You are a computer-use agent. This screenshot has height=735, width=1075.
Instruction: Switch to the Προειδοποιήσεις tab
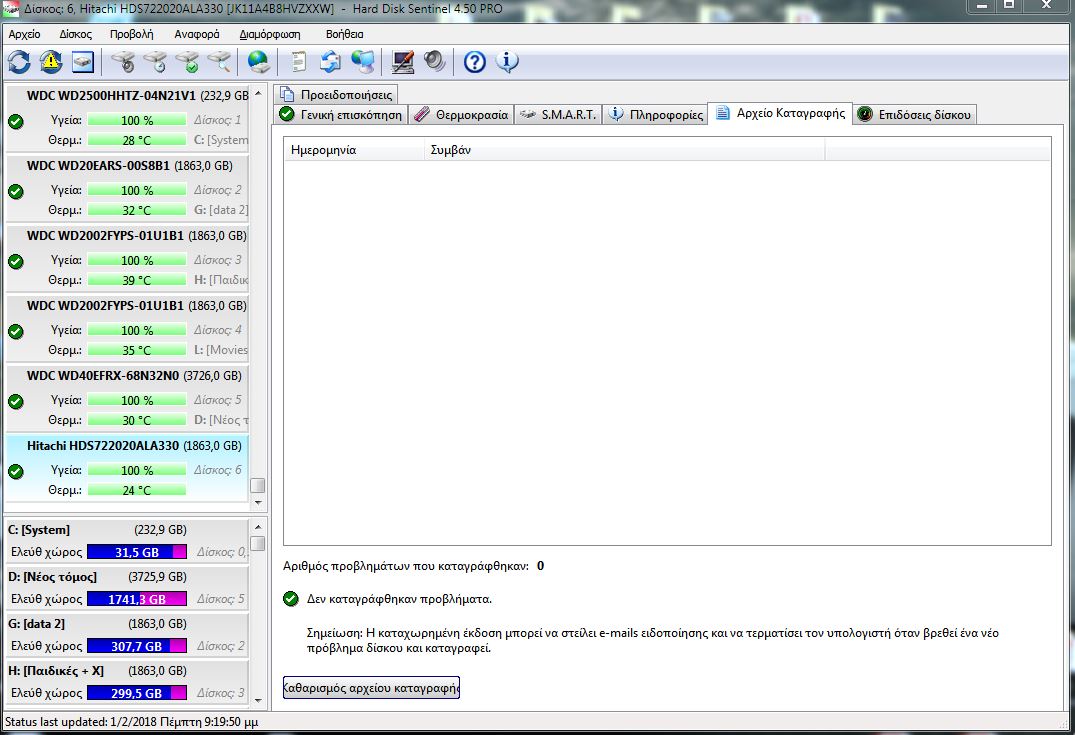pos(336,95)
